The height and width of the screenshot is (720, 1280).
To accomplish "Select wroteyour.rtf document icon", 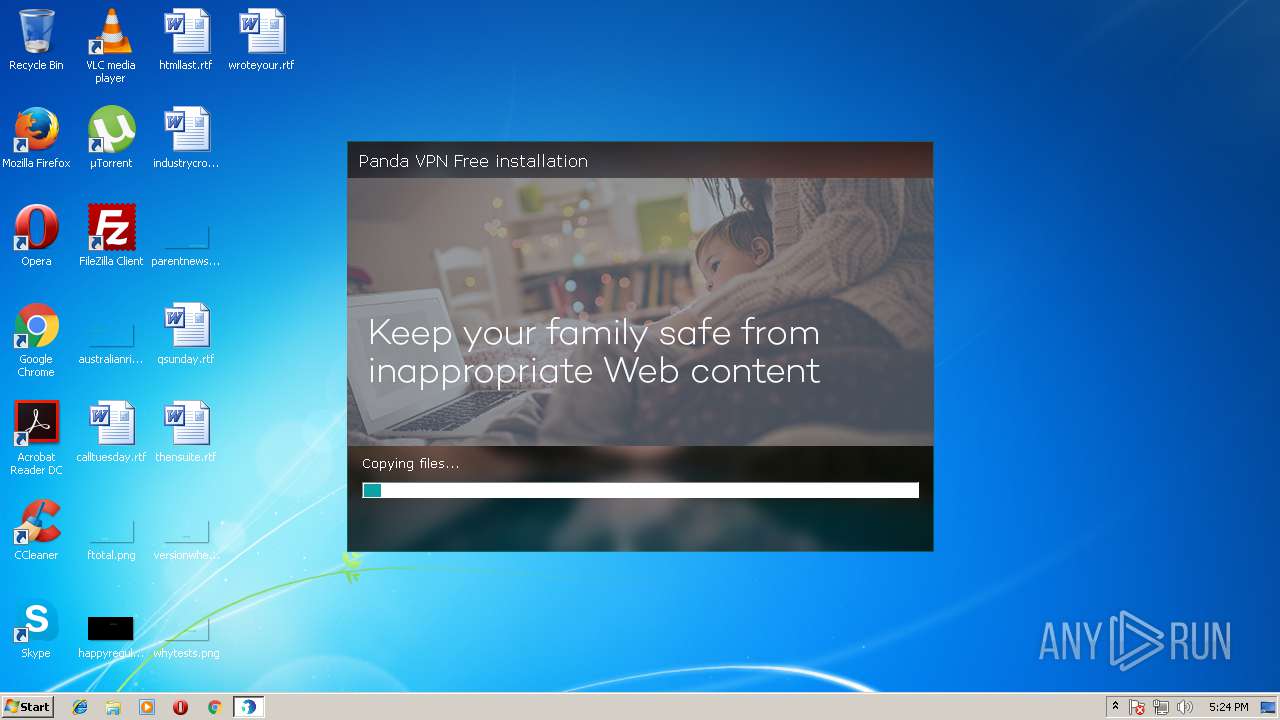I will pos(261,40).
